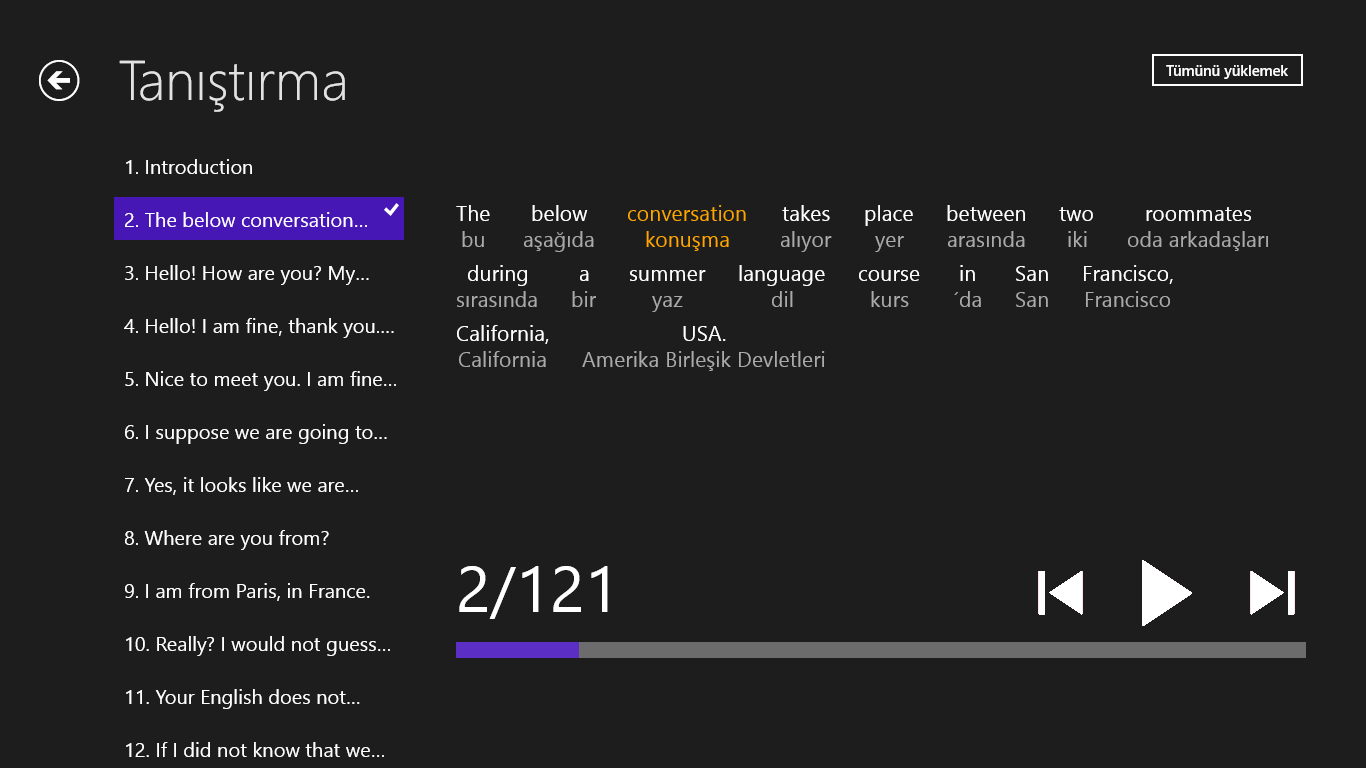Choose sentence 5 Nice to meet you
The height and width of the screenshot is (768, 1366).
point(258,379)
